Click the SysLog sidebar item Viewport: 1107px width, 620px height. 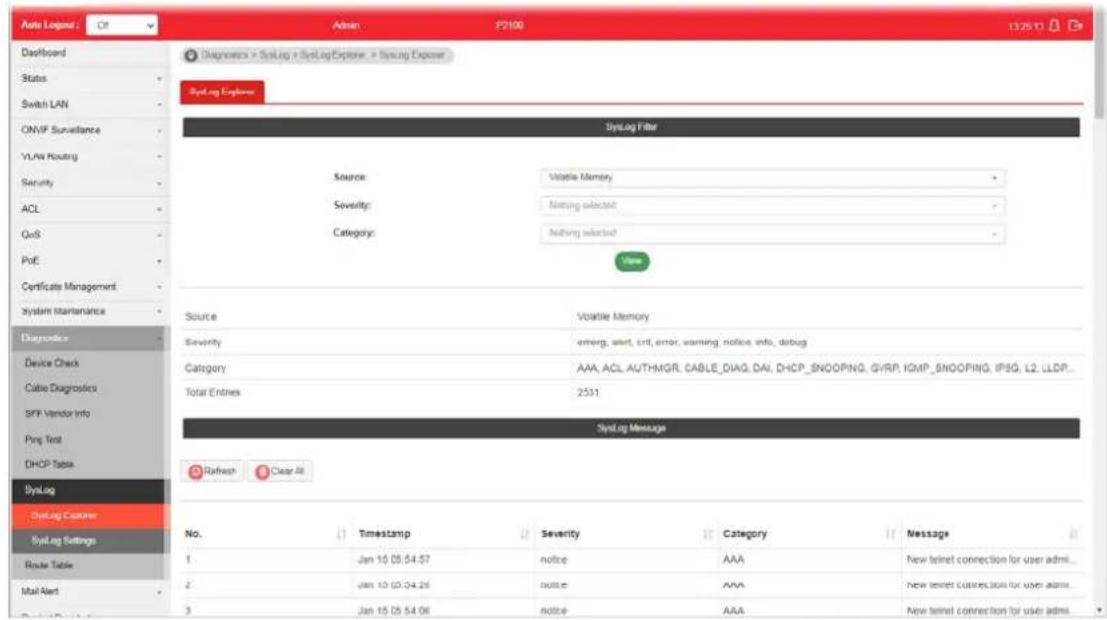90,490
